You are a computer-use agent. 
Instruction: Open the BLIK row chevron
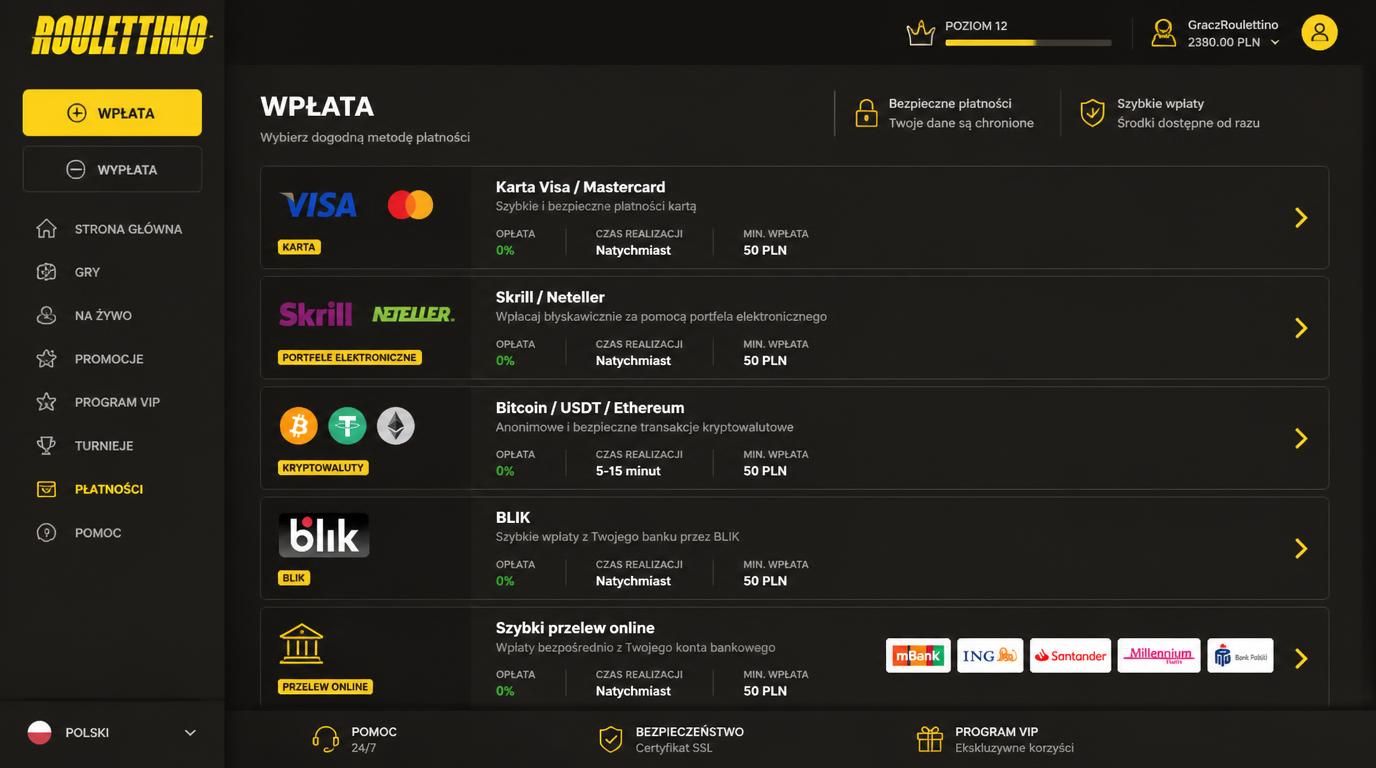coord(1301,548)
